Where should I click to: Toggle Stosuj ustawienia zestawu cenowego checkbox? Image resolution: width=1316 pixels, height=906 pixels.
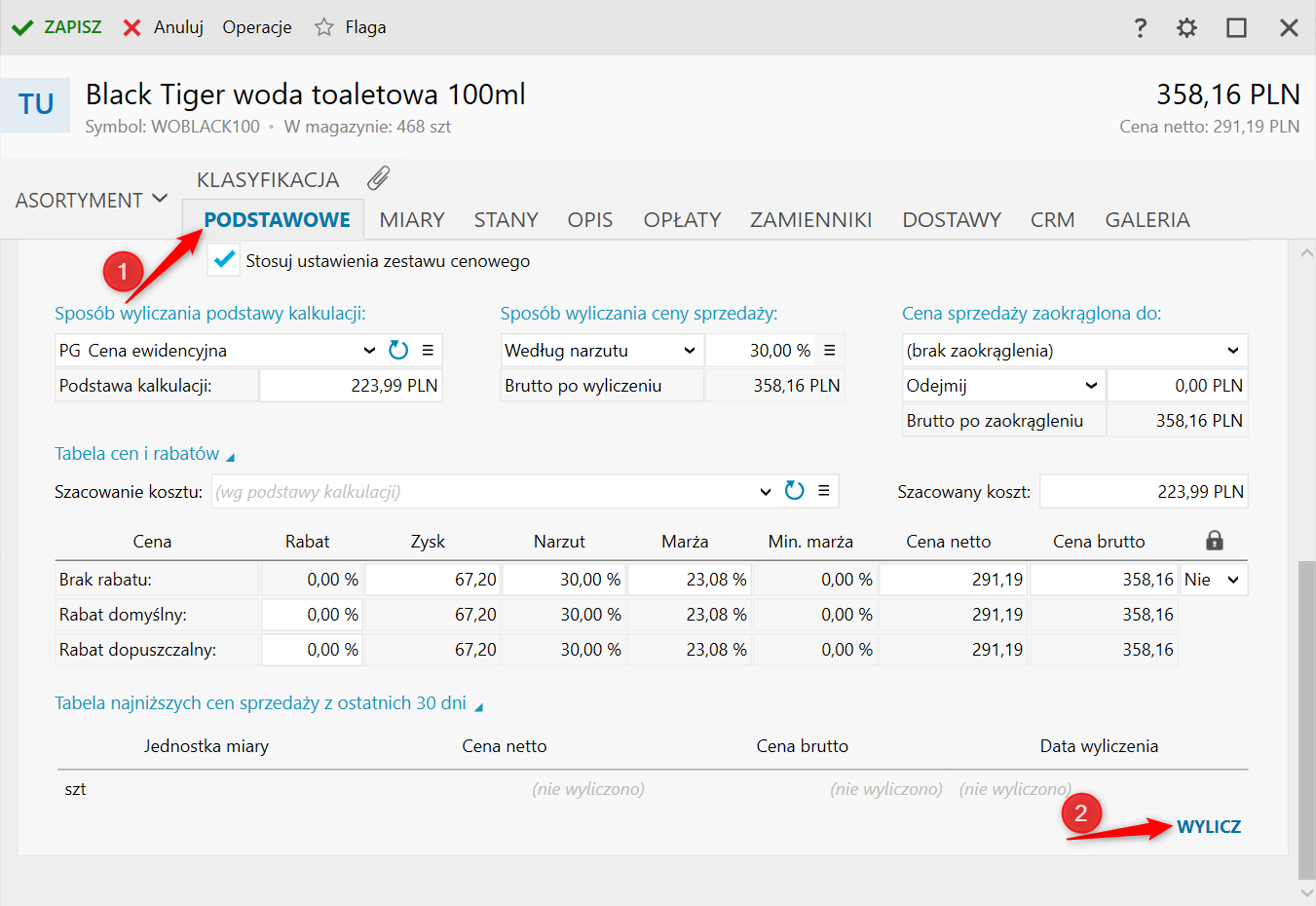pos(224,260)
